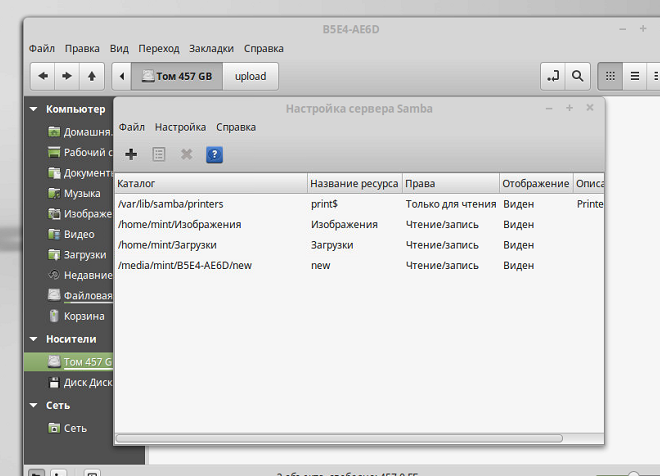Click the share properties list icon
The width and height of the screenshot is (660, 476).
click(158, 154)
